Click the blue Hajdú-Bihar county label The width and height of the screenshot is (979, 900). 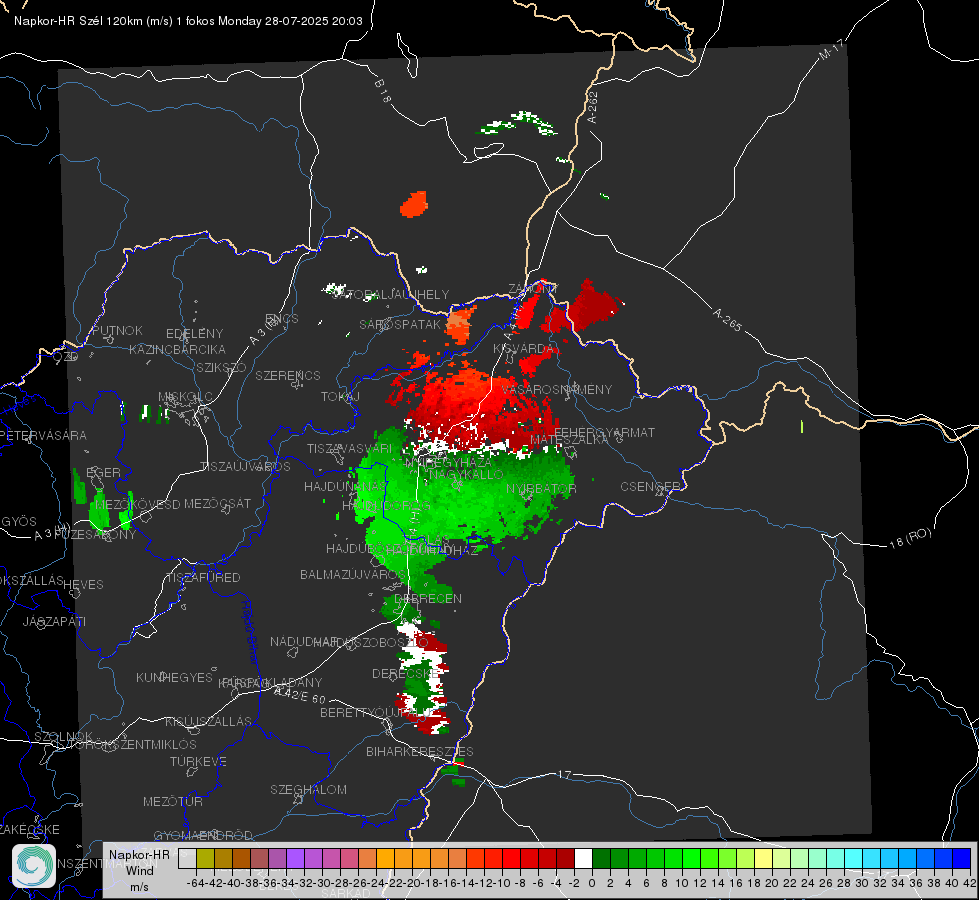click(x=249, y=631)
